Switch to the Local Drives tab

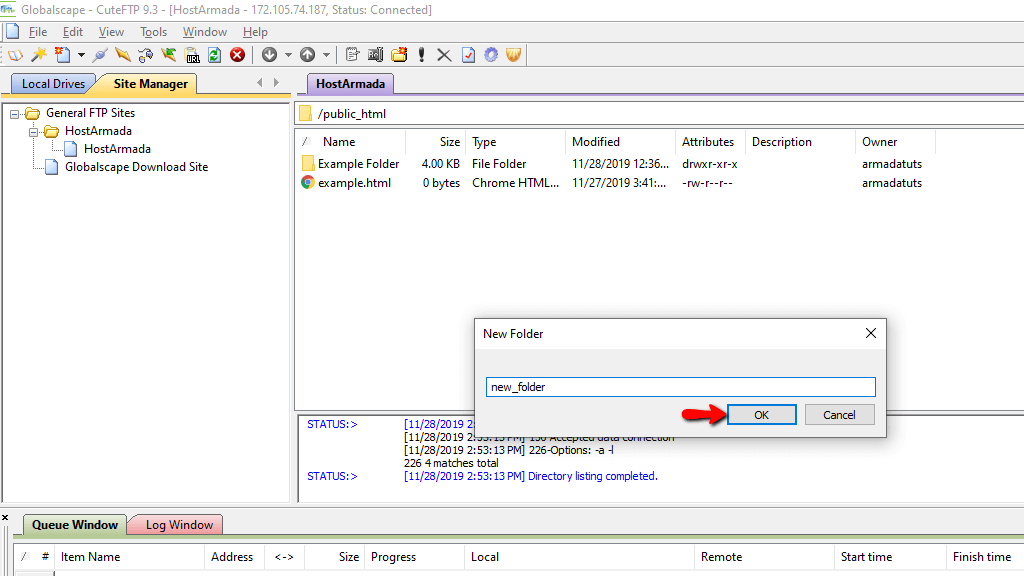pyautogui.click(x=53, y=84)
